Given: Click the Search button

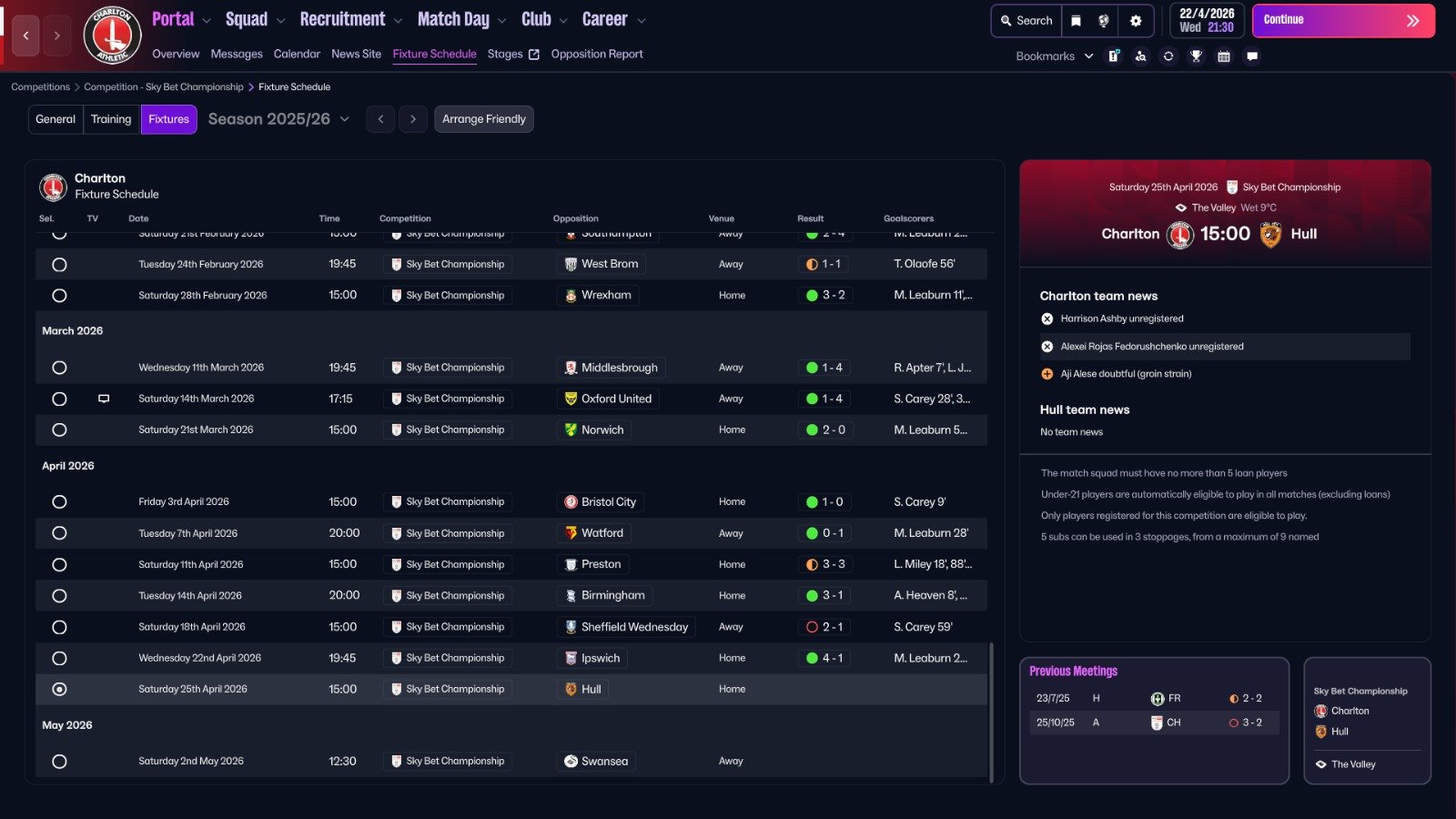Looking at the screenshot, I should point(1026,21).
